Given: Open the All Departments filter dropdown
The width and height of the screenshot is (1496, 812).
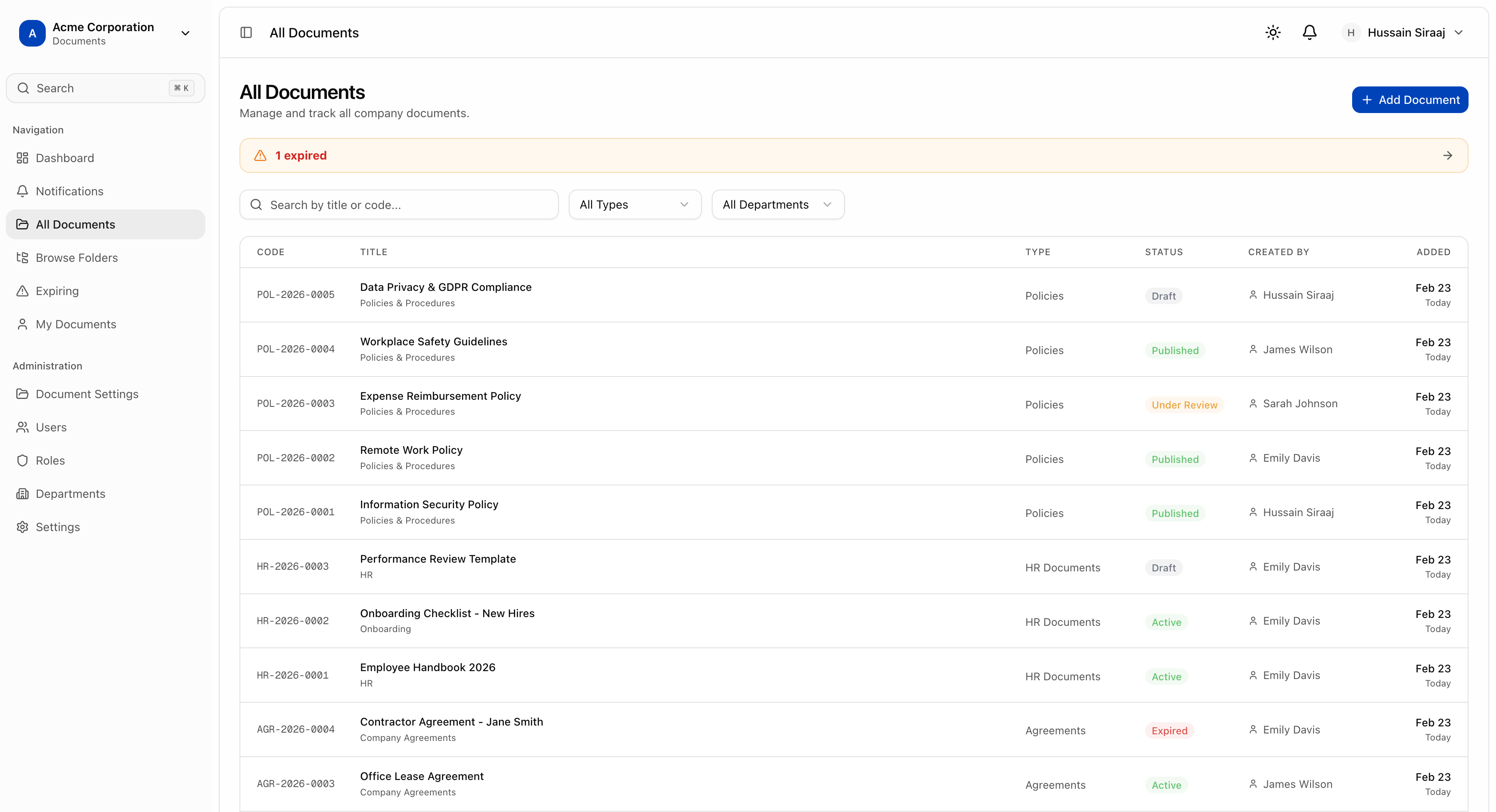Looking at the screenshot, I should [777, 204].
